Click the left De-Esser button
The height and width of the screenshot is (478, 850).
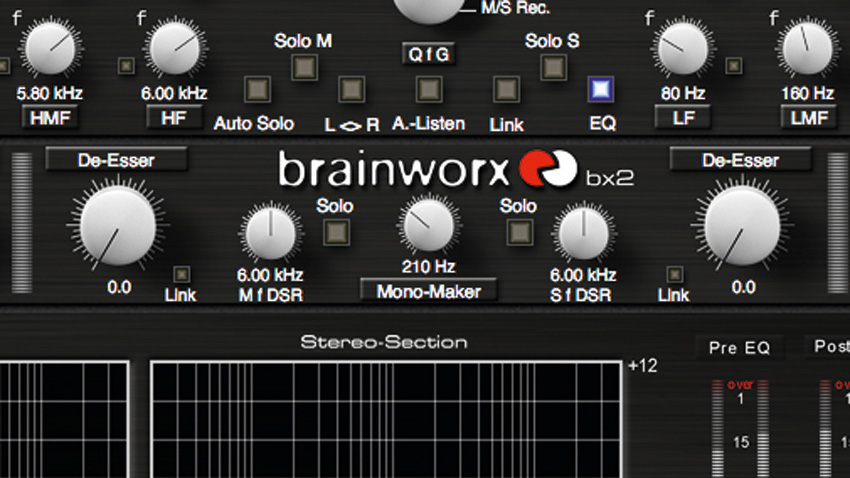click(x=117, y=160)
